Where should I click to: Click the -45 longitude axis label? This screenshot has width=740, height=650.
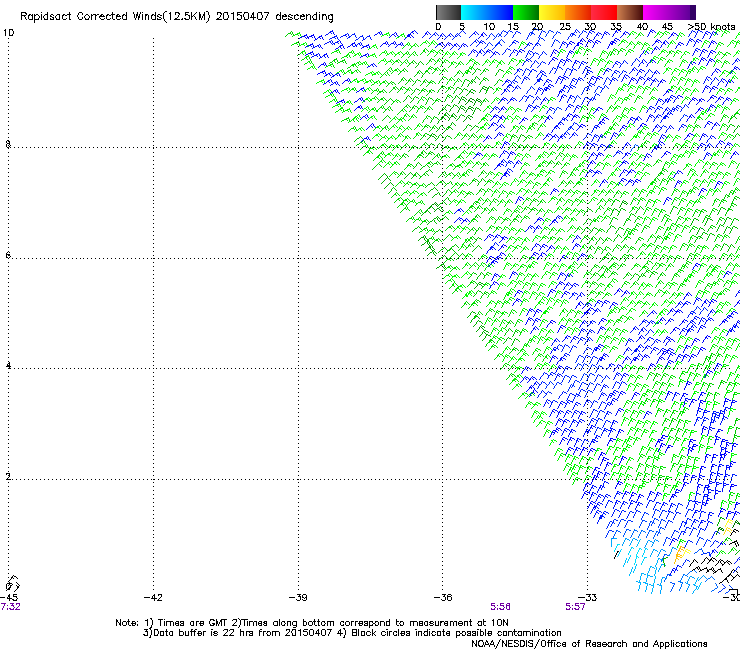point(9,598)
